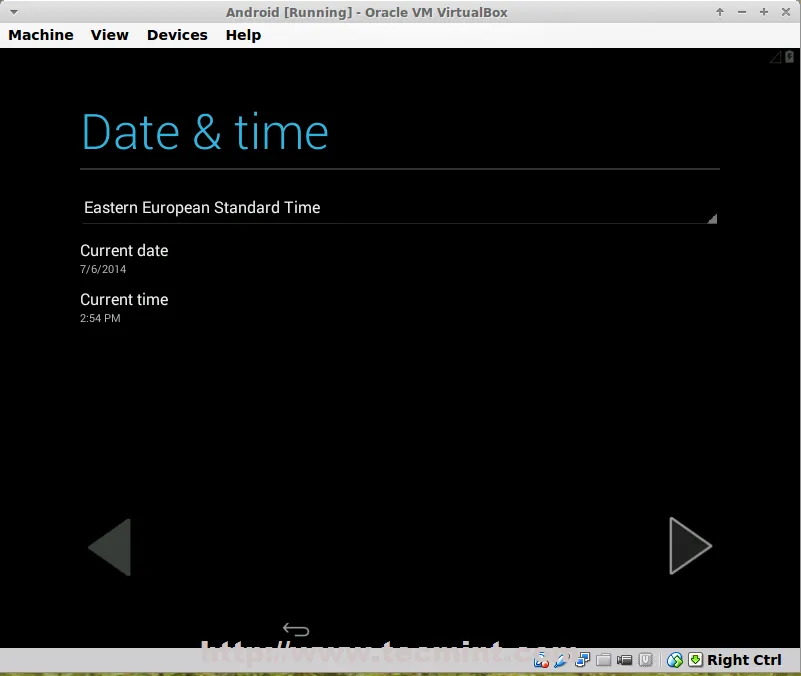Open the Machine menu
The image size is (801, 676).
41,35
